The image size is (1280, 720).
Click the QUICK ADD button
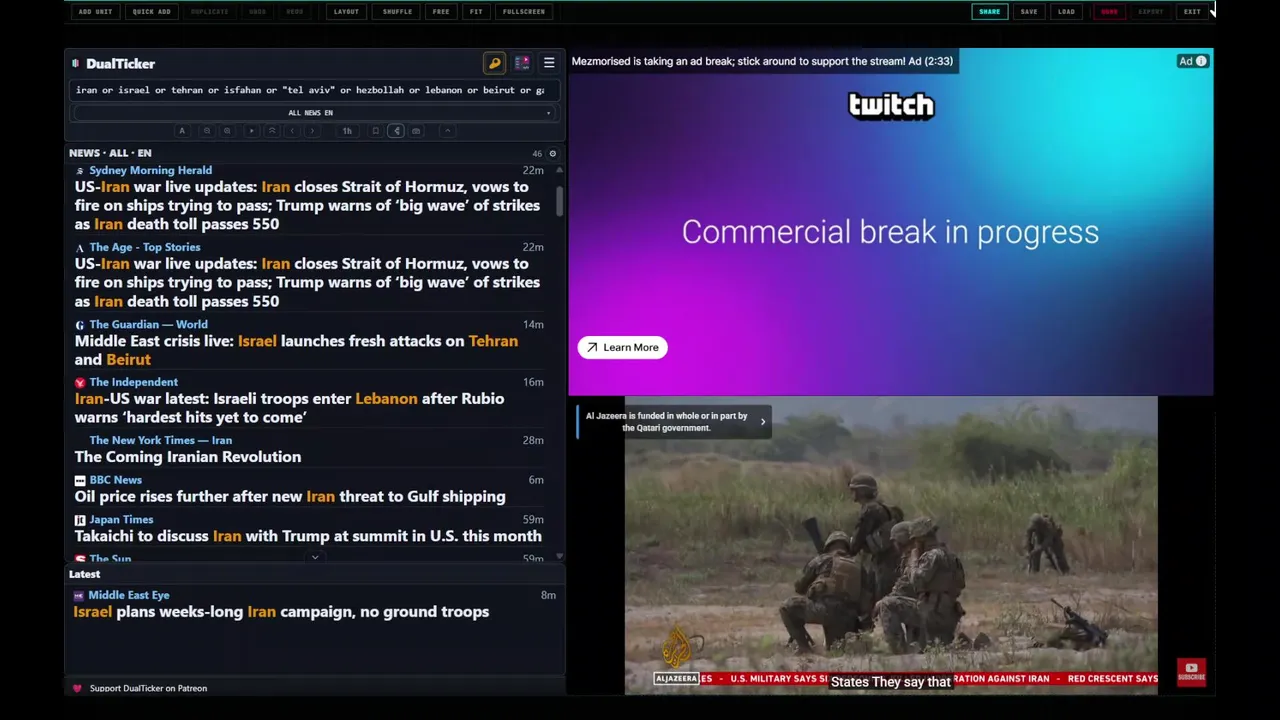point(151,12)
